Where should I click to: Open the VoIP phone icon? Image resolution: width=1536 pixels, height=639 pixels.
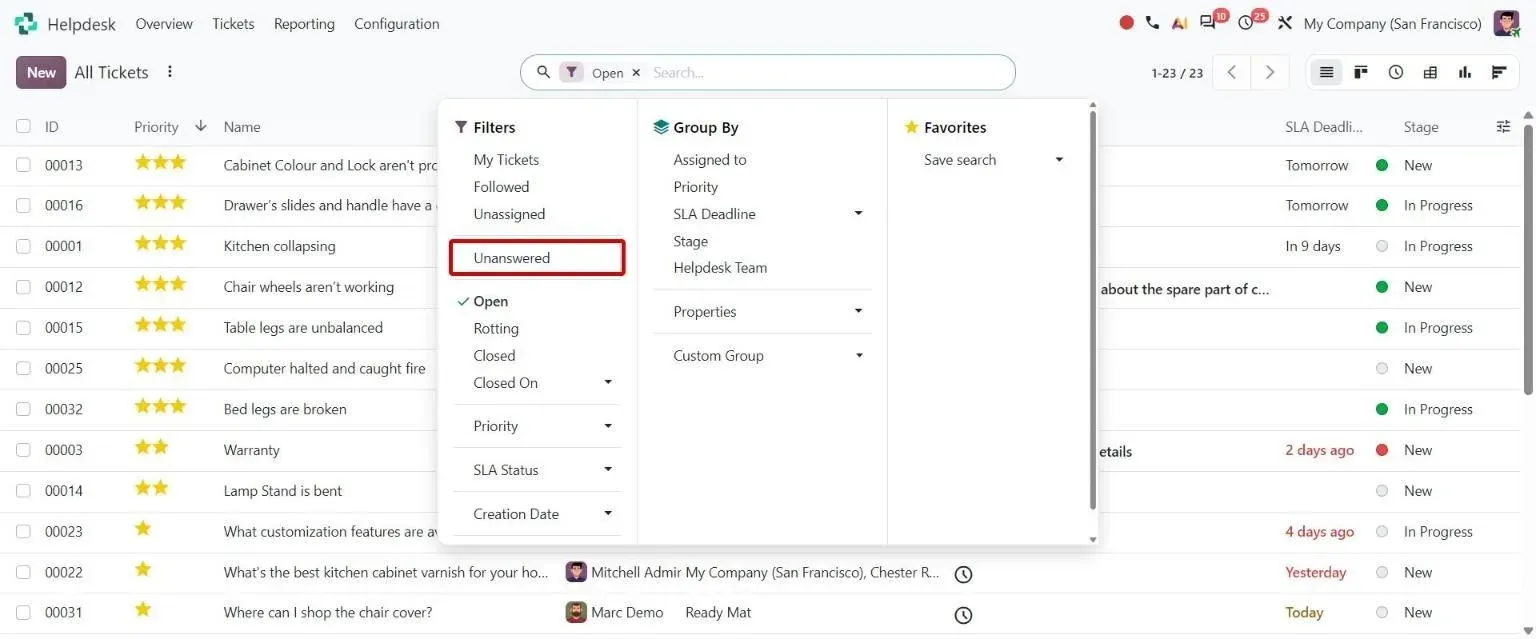[1153, 23]
